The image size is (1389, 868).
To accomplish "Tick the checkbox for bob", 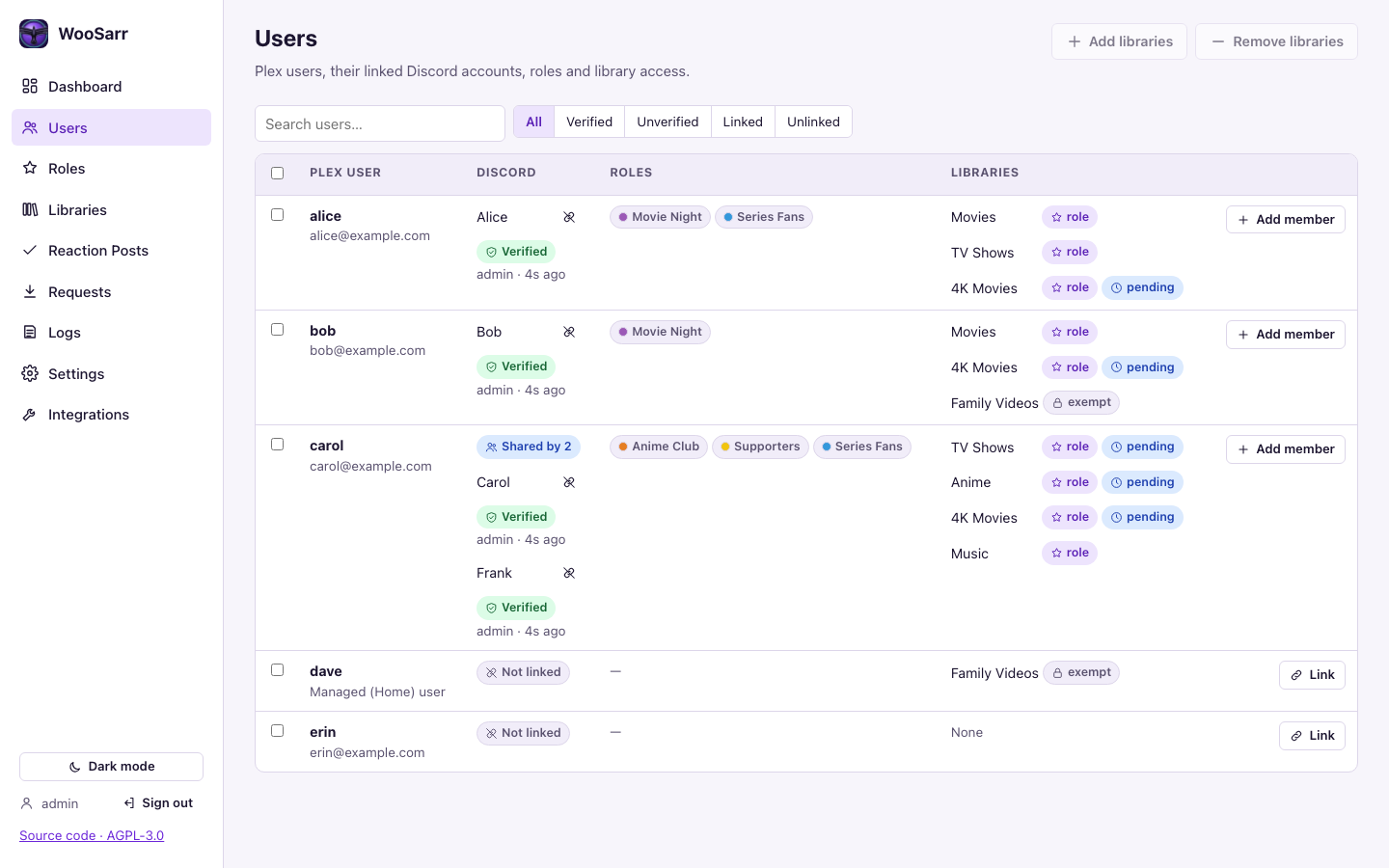I will [x=278, y=330].
